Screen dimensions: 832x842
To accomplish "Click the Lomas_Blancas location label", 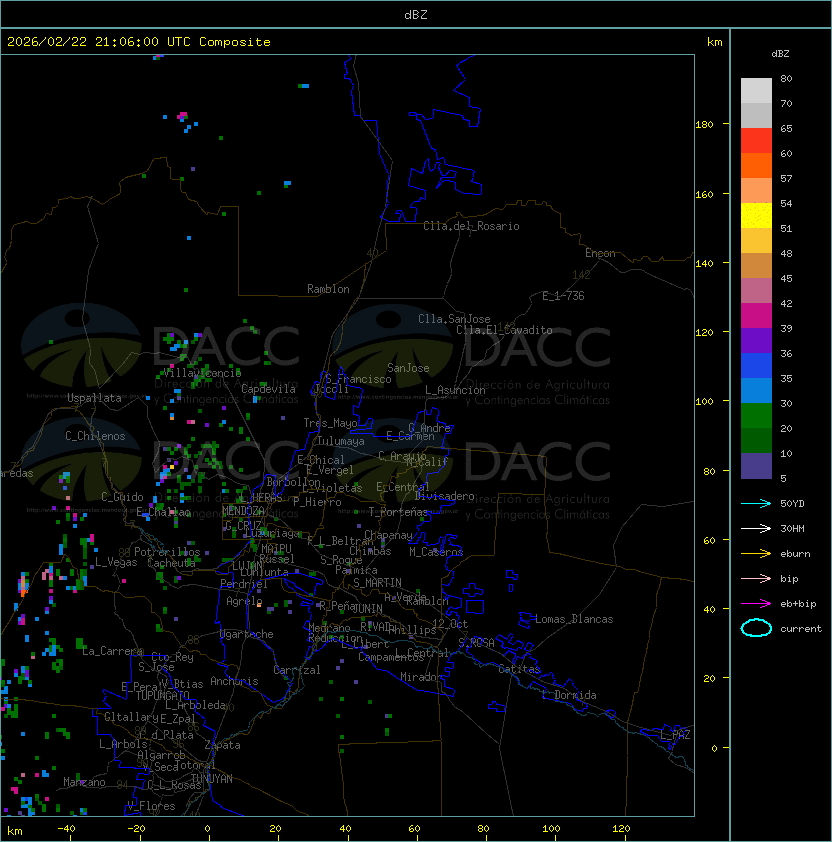I will coord(574,619).
